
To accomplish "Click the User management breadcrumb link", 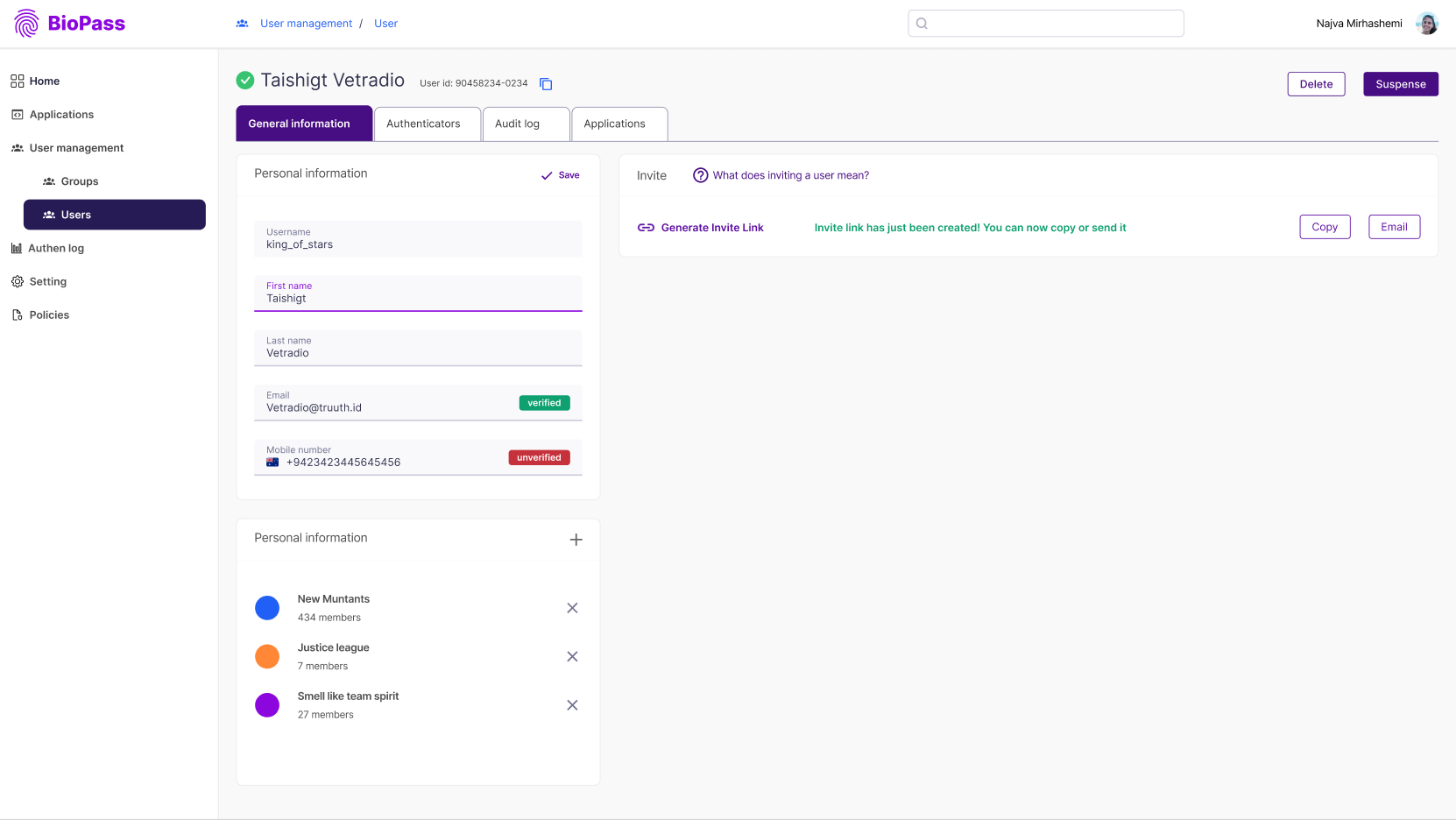I will click(306, 24).
